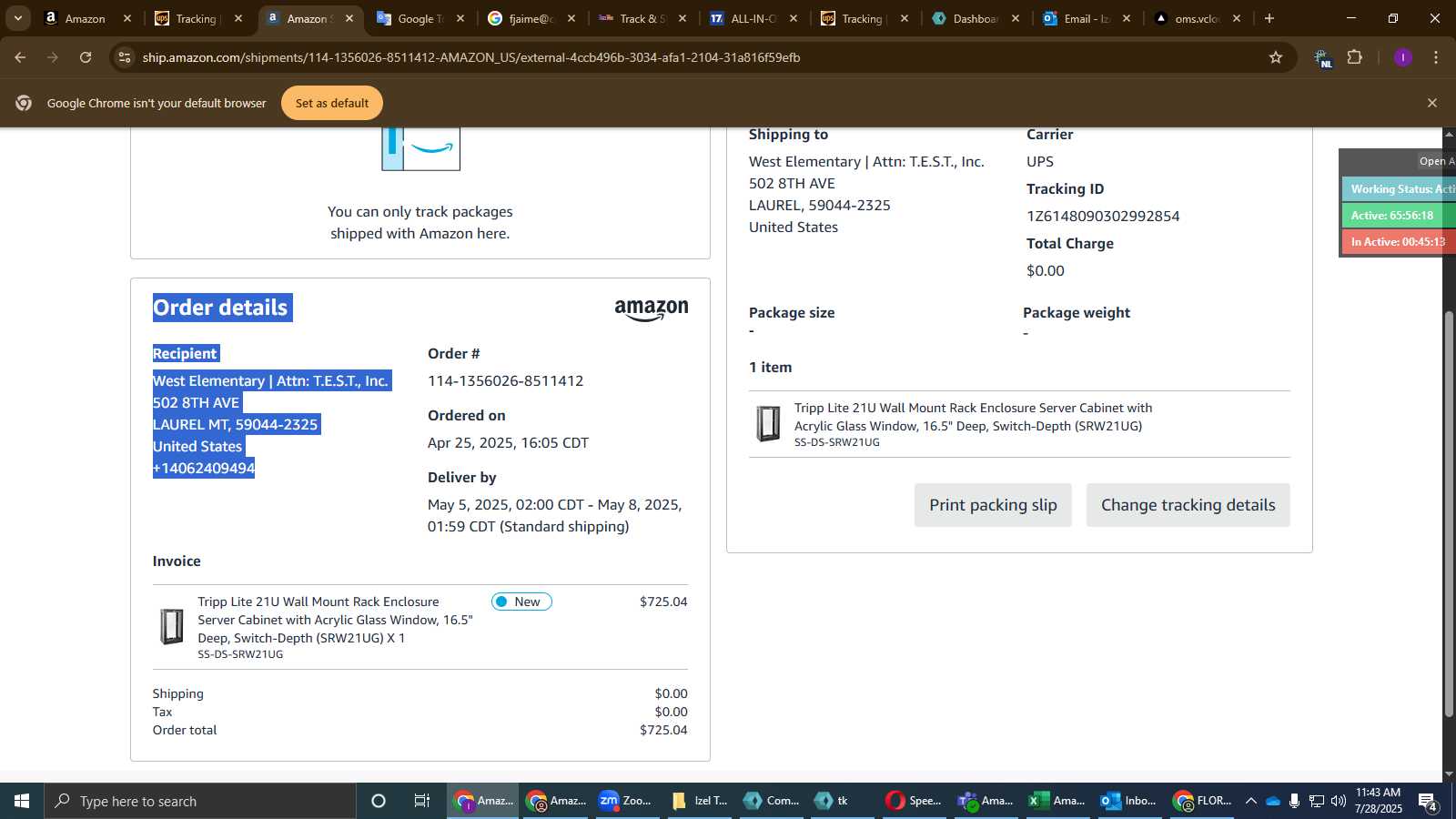Screen dimensions: 1456x819
Task: Click the microphone tray icon
Action: 1294,801
